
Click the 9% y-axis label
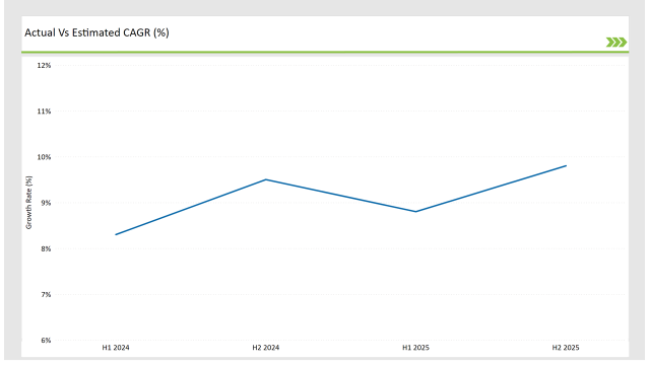click(46, 203)
